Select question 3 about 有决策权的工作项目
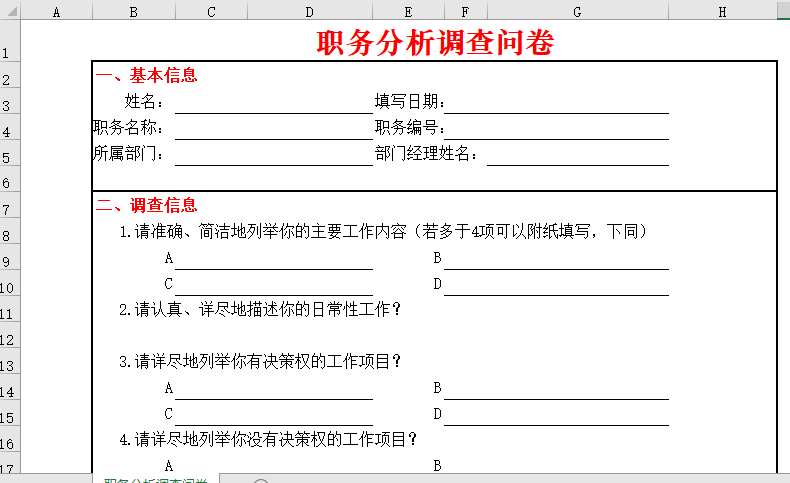The image size is (790, 483). [x=260, y=361]
